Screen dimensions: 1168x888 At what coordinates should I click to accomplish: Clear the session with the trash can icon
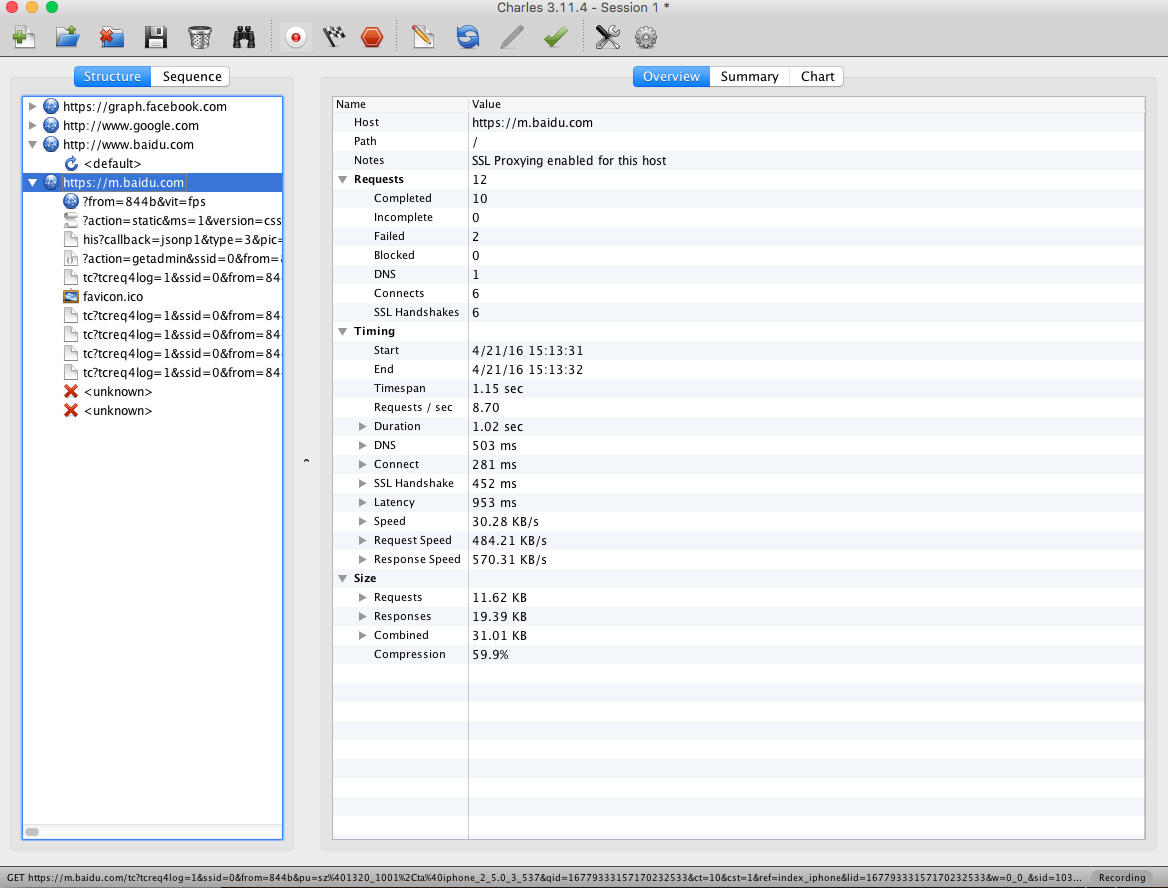coord(200,37)
